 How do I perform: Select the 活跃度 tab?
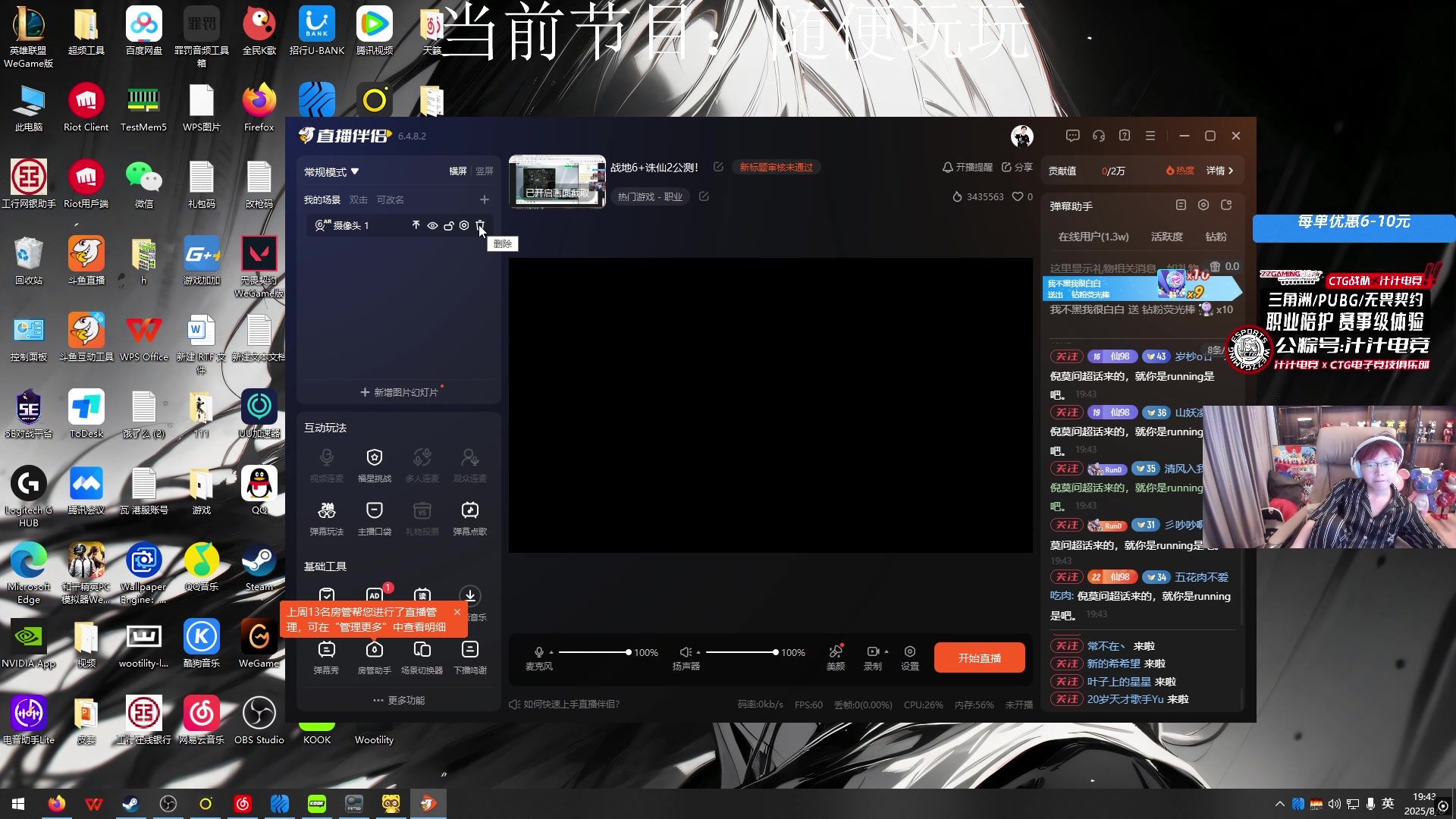pos(1167,237)
